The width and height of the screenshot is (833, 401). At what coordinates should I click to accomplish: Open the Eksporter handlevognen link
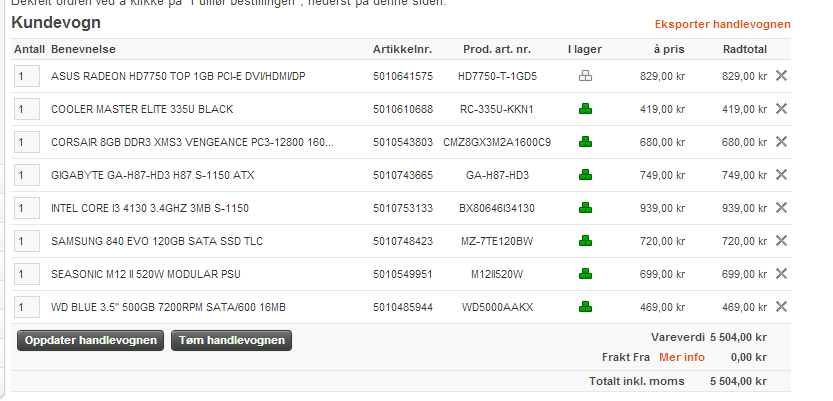[x=722, y=24]
